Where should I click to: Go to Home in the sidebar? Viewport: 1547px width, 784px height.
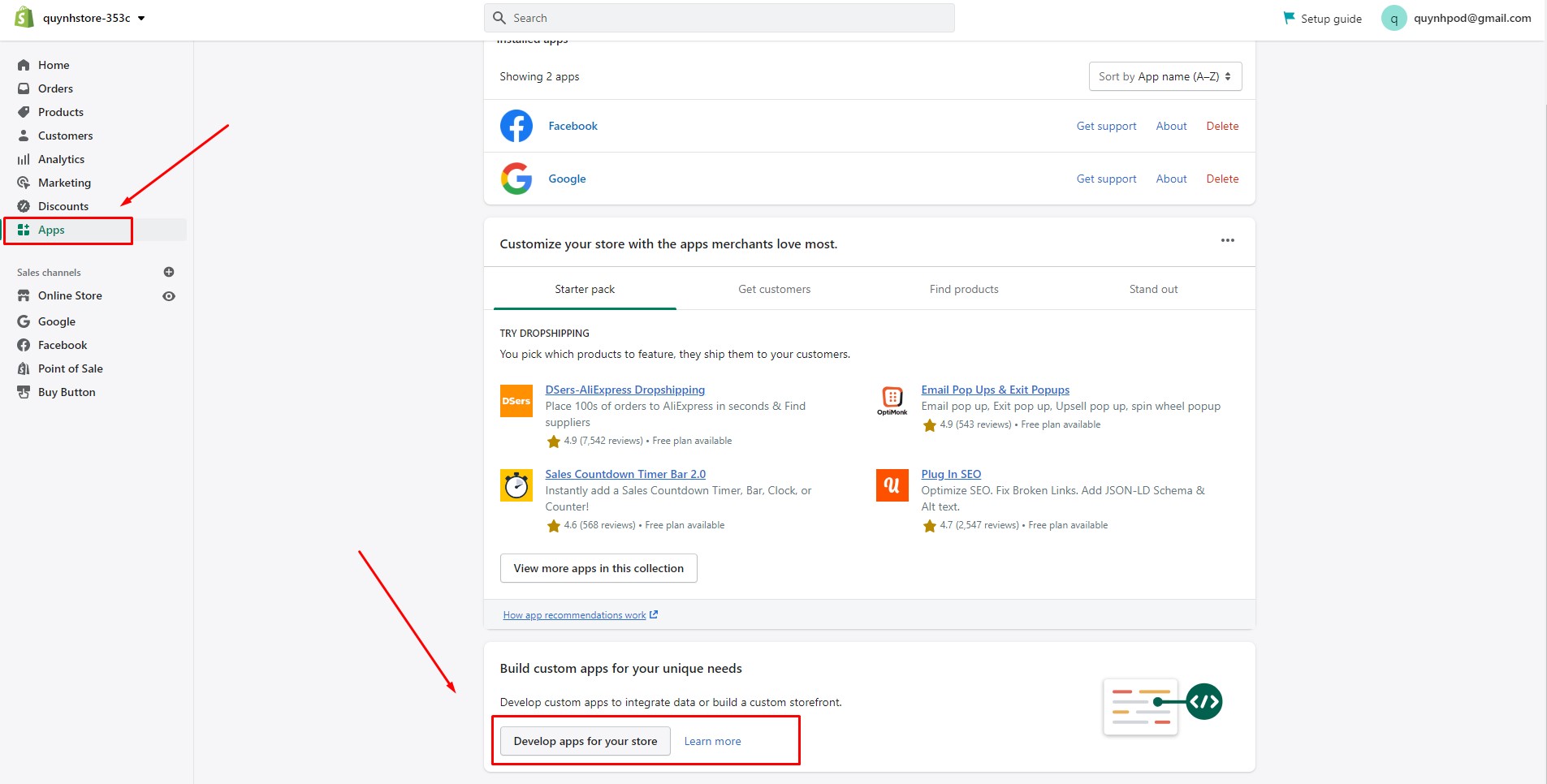[54, 65]
